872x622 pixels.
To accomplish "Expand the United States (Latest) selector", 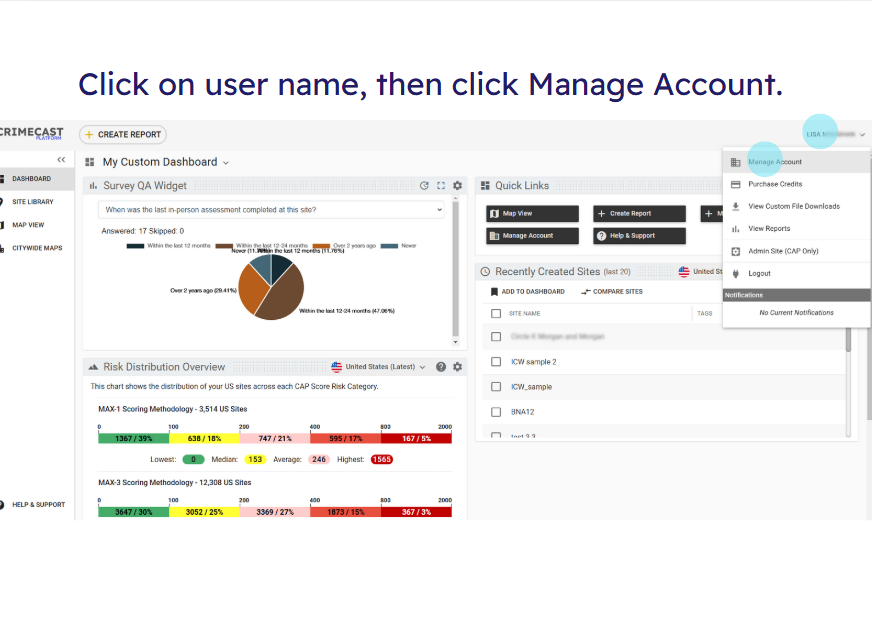I will pos(380,367).
